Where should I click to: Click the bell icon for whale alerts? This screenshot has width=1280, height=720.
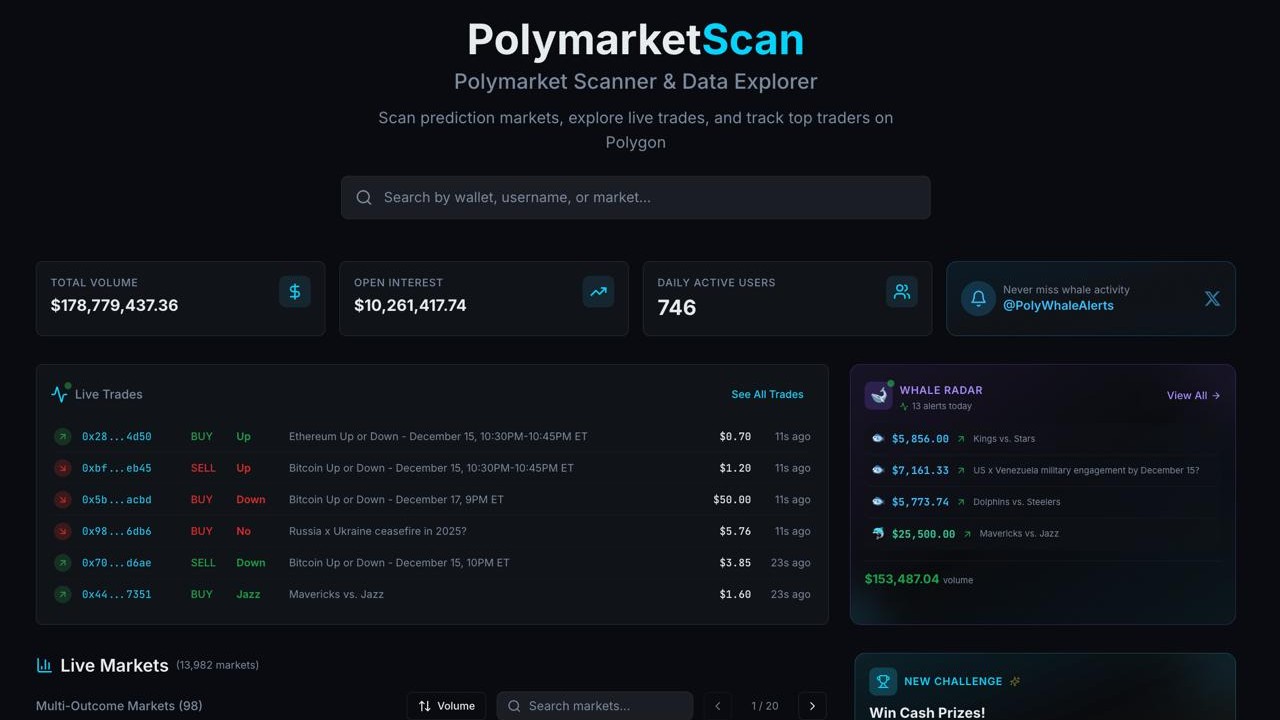pos(978,298)
